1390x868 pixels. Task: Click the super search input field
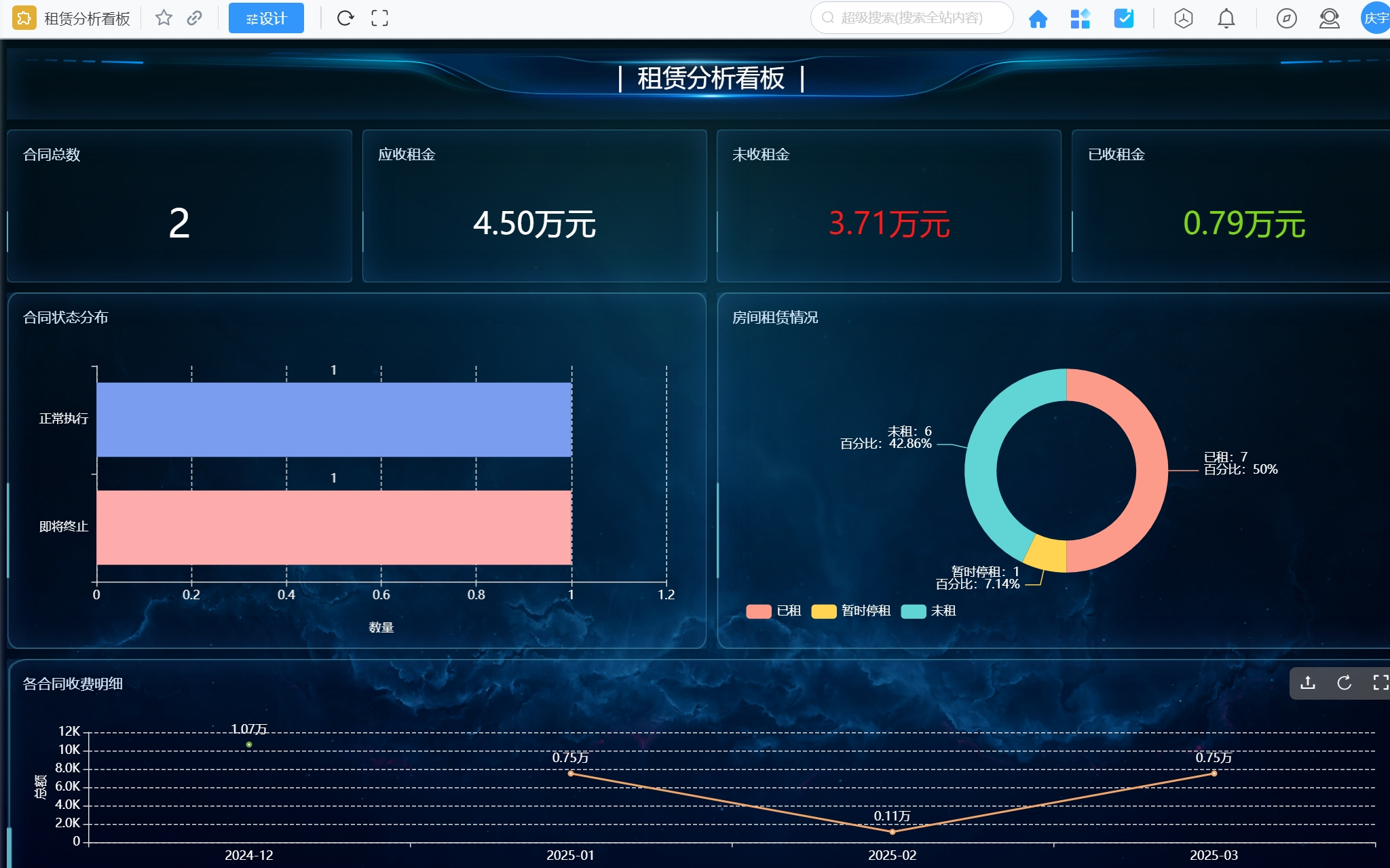[x=912, y=18]
